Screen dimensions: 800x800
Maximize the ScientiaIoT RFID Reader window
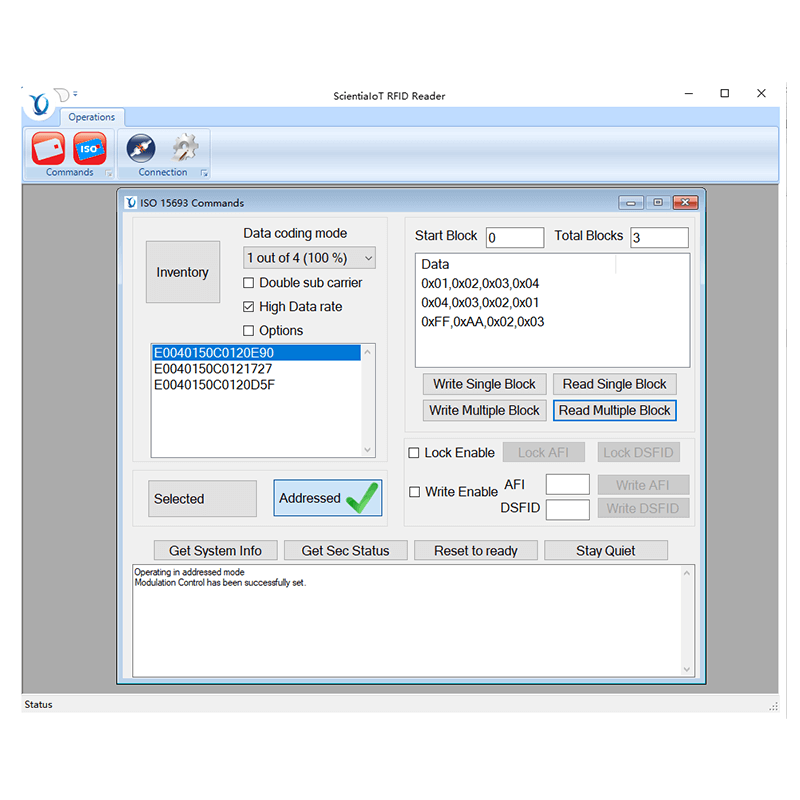[724, 93]
